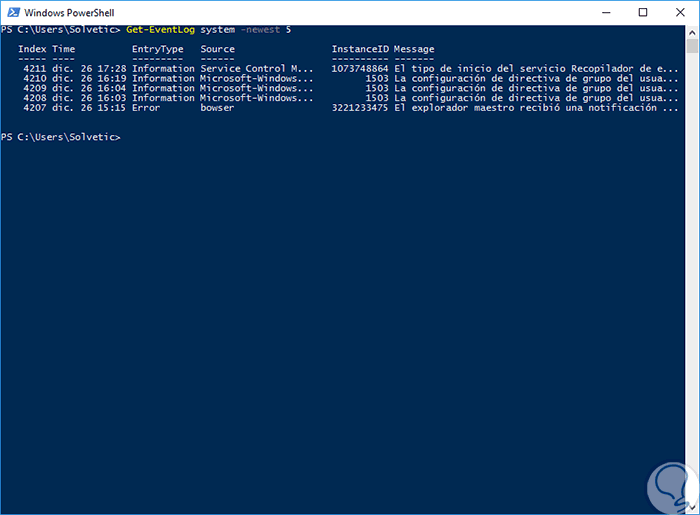This screenshot has width=700, height=515.
Task: Click the EntryType column header
Action: [x=158, y=49]
